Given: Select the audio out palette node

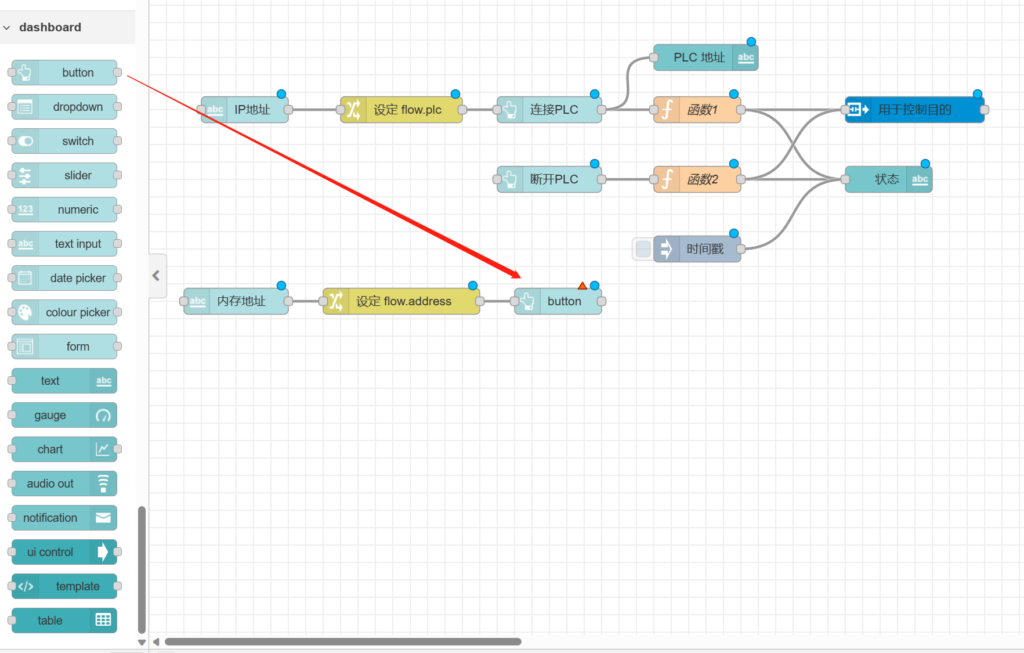Looking at the screenshot, I should click(x=64, y=484).
